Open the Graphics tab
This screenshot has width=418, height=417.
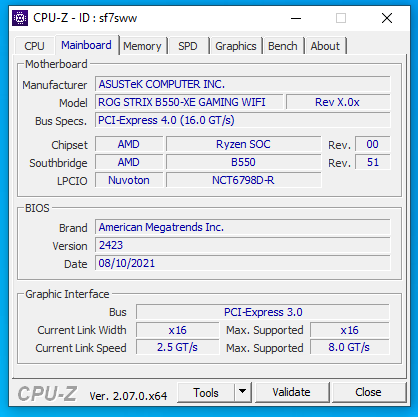coord(236,46)
